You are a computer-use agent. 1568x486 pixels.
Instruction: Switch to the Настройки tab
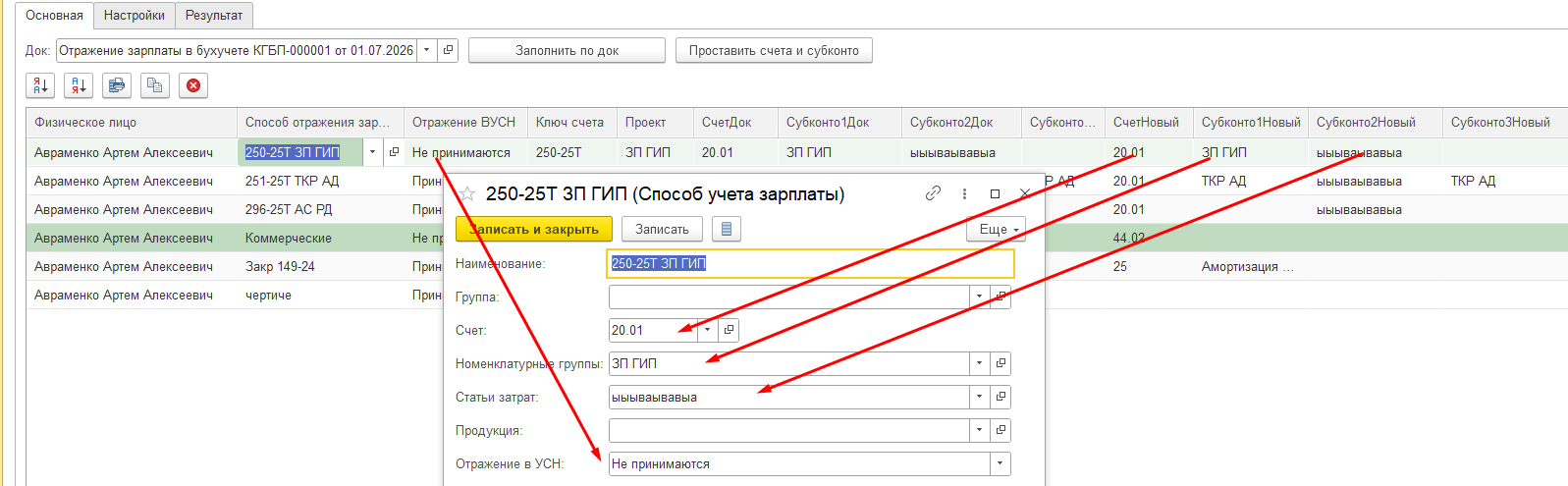point(135,16)
